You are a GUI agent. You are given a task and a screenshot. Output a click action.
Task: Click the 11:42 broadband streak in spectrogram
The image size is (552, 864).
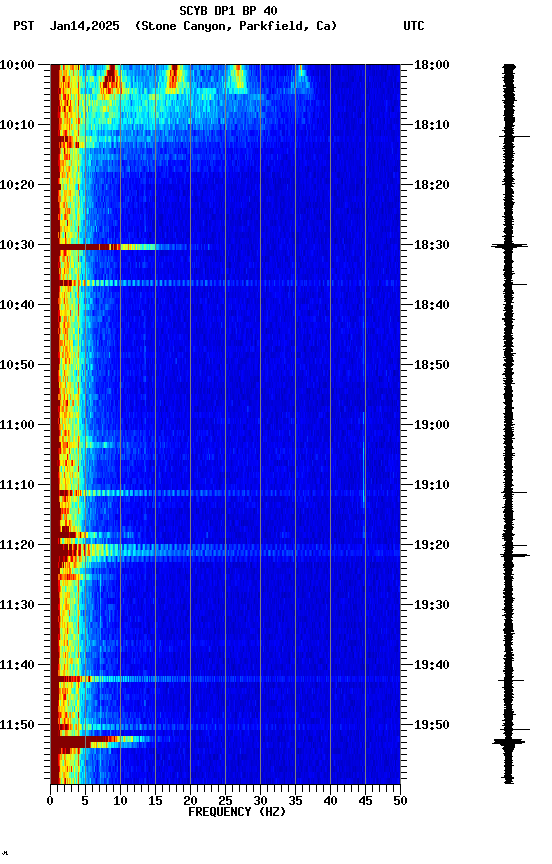225,679
